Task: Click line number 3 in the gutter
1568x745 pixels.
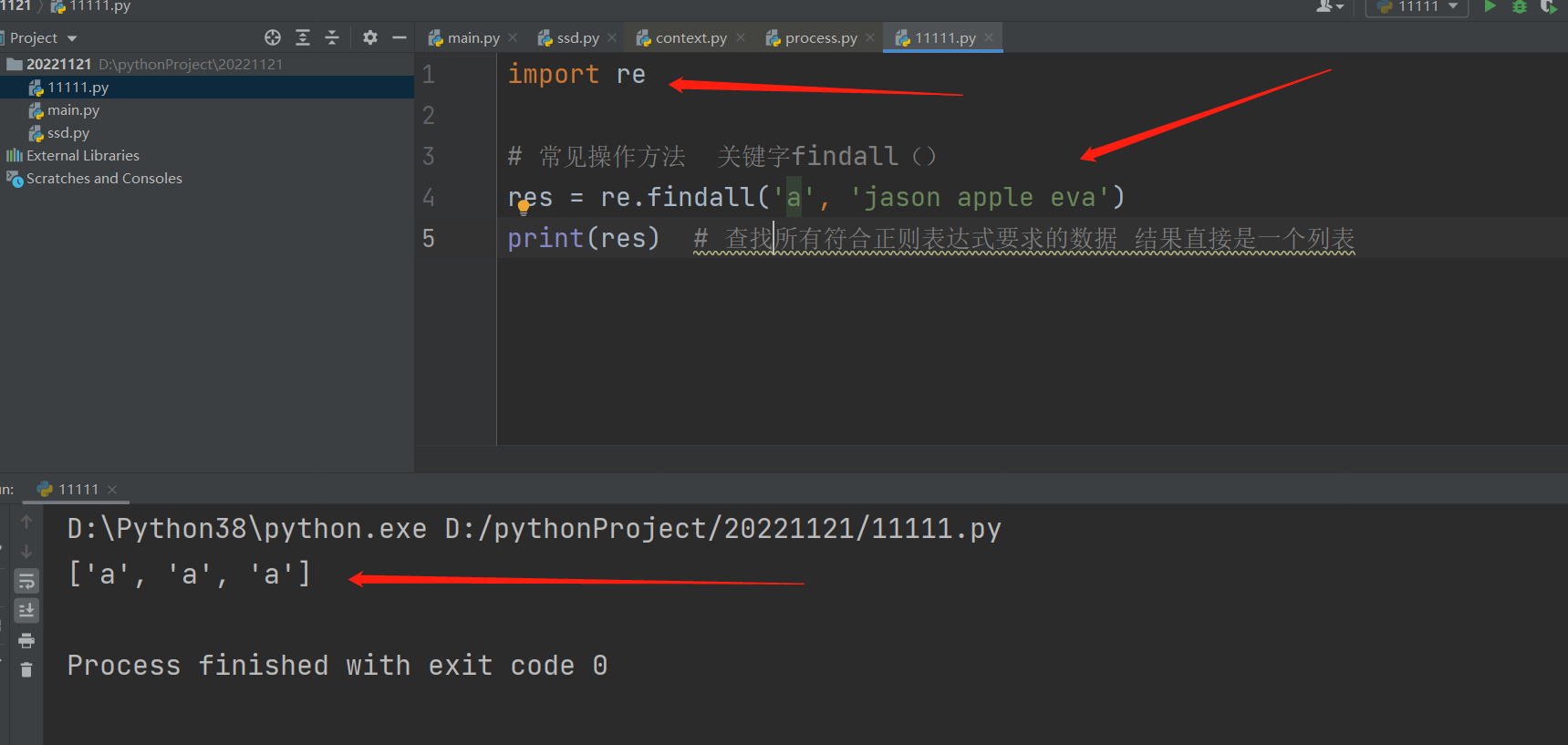Action: [429, 157]
